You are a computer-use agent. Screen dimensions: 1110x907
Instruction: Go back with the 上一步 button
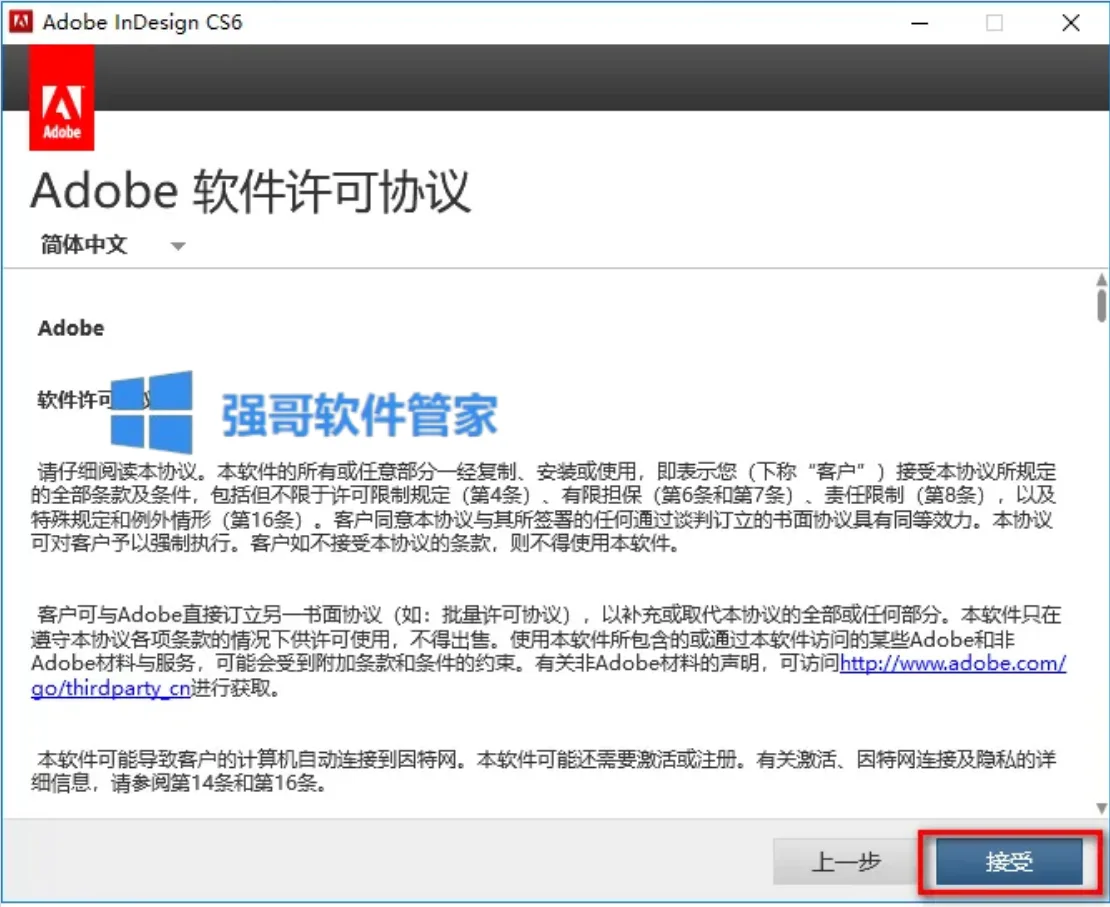pyautogui.click(x=846, y=862)
